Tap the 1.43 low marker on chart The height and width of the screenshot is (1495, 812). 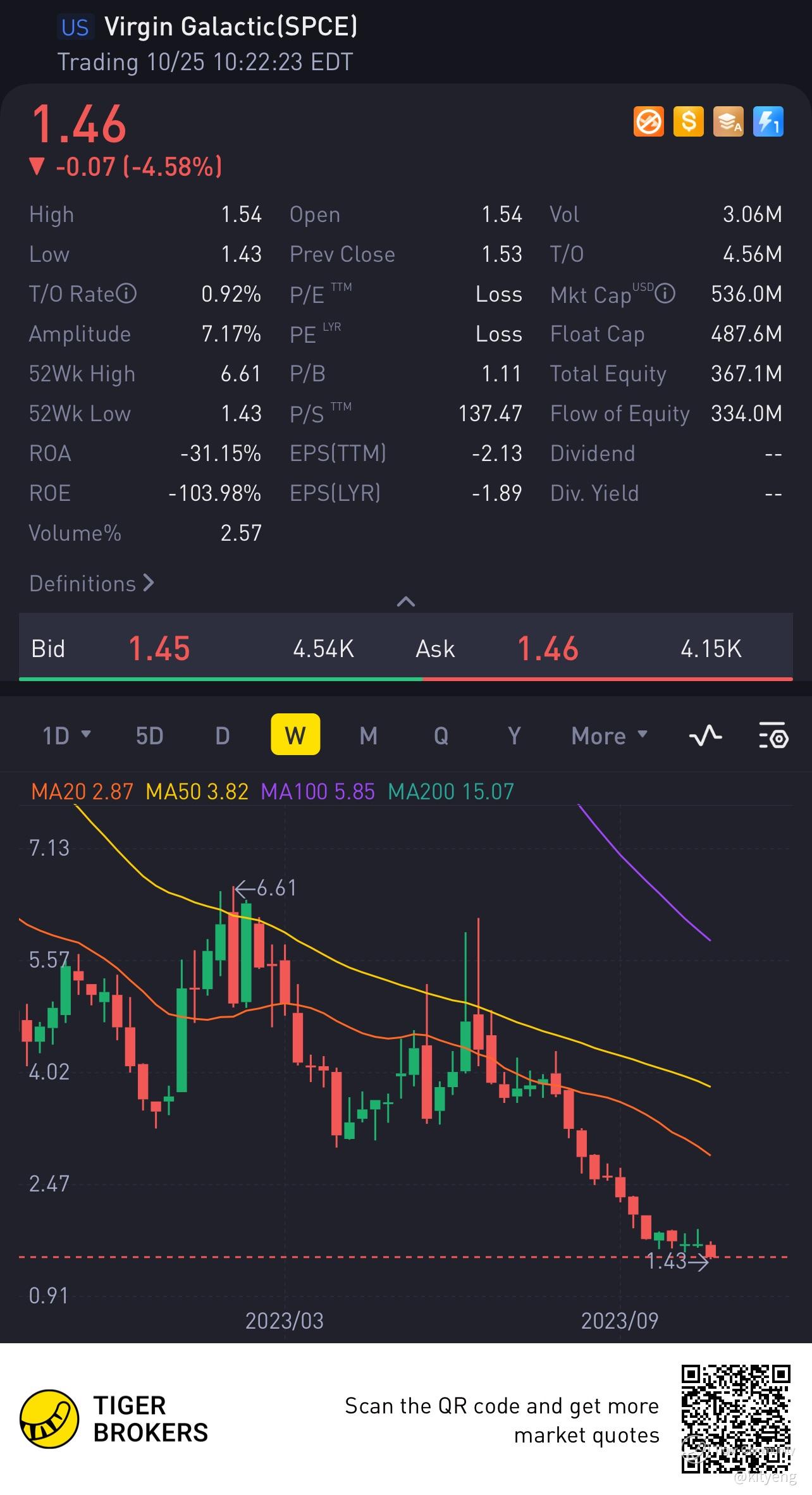tap(677, 1262)
